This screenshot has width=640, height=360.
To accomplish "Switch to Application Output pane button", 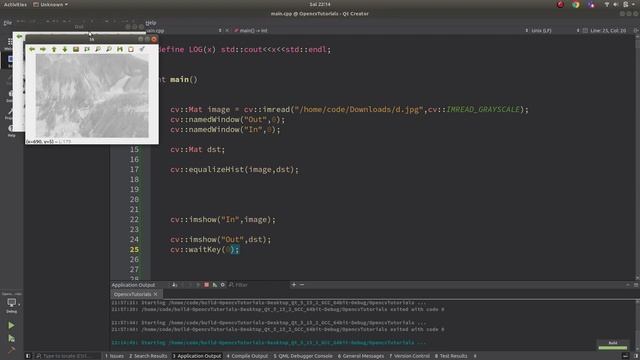I will coord(197,356).
